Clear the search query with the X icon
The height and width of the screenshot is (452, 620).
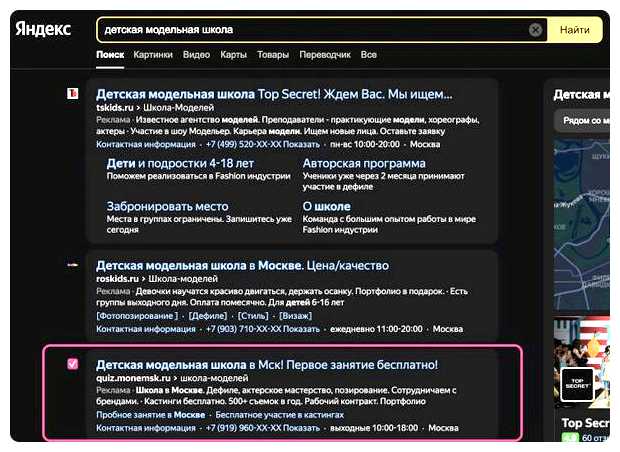[x=535, y=30]
